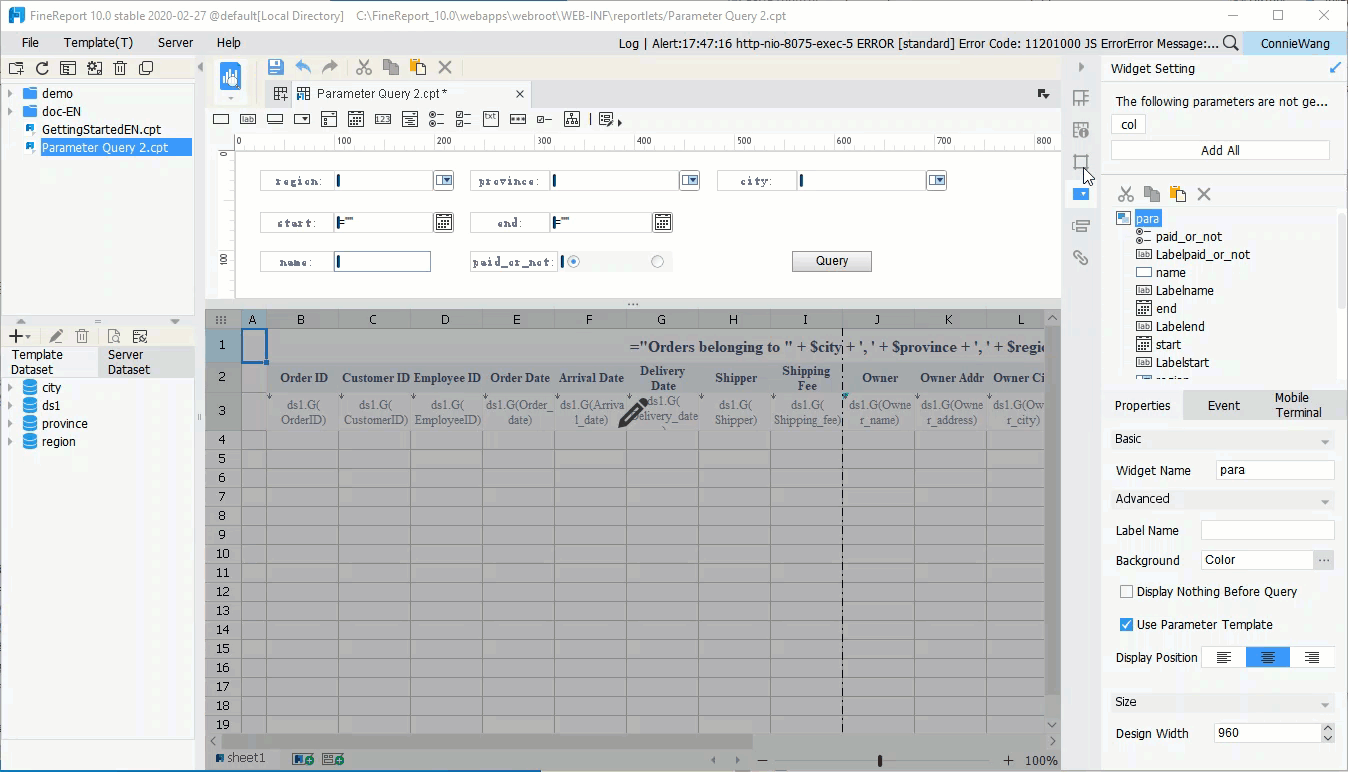Open the province dropdown arrow in the parameter pane
Screen dimensions: 1348x772
[x=690, y=181]
